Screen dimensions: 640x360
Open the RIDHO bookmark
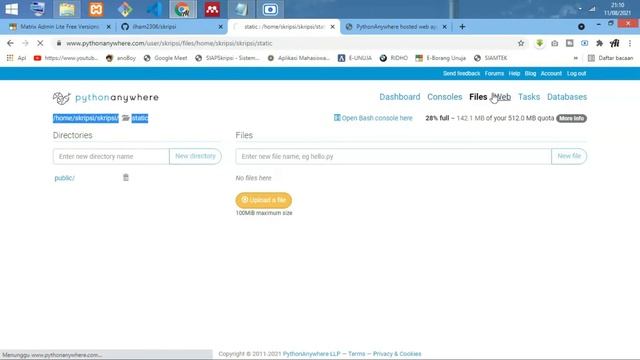393,58
